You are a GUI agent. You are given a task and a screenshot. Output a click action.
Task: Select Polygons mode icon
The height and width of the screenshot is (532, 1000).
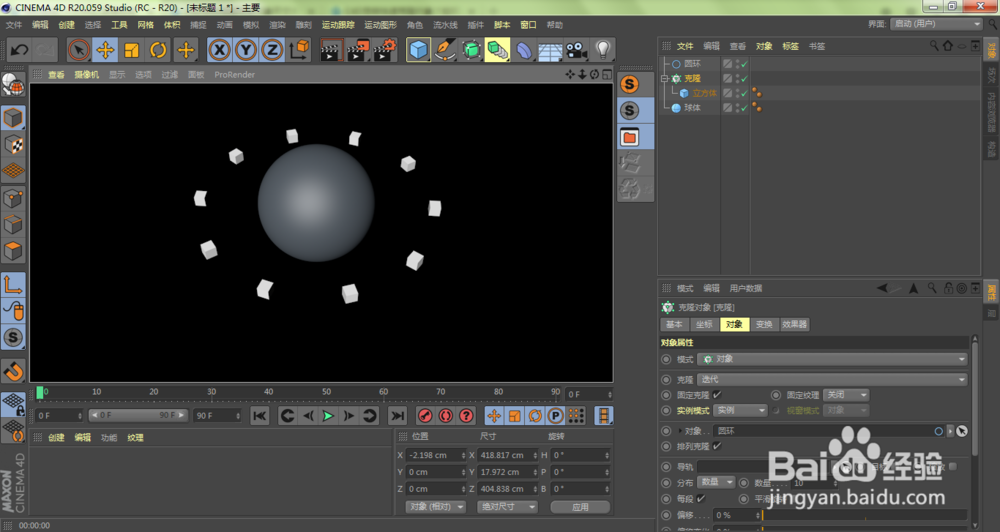tap(13, 251)
